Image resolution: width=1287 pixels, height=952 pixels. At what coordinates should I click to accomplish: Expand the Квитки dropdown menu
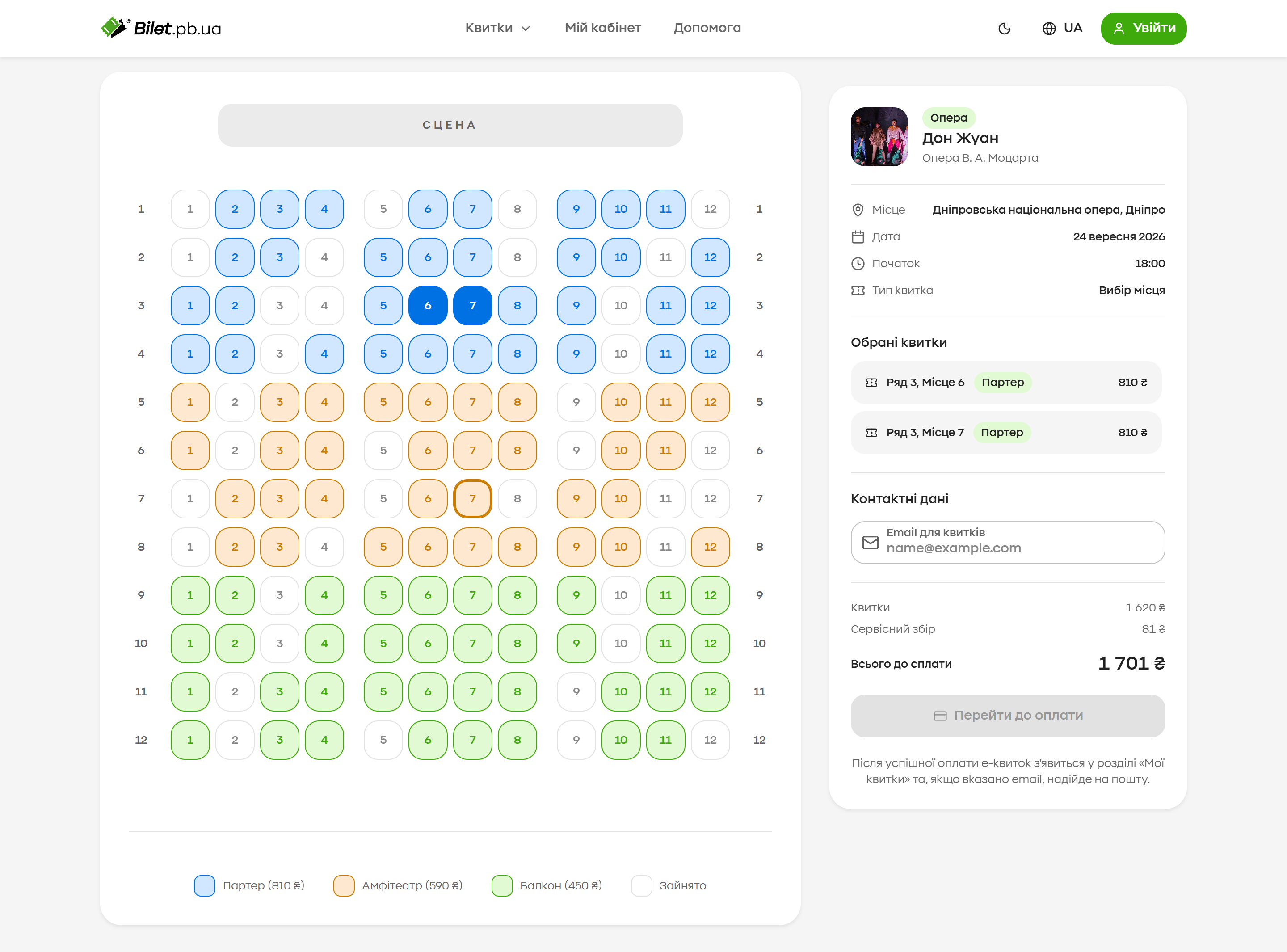(x=498, y=28)
